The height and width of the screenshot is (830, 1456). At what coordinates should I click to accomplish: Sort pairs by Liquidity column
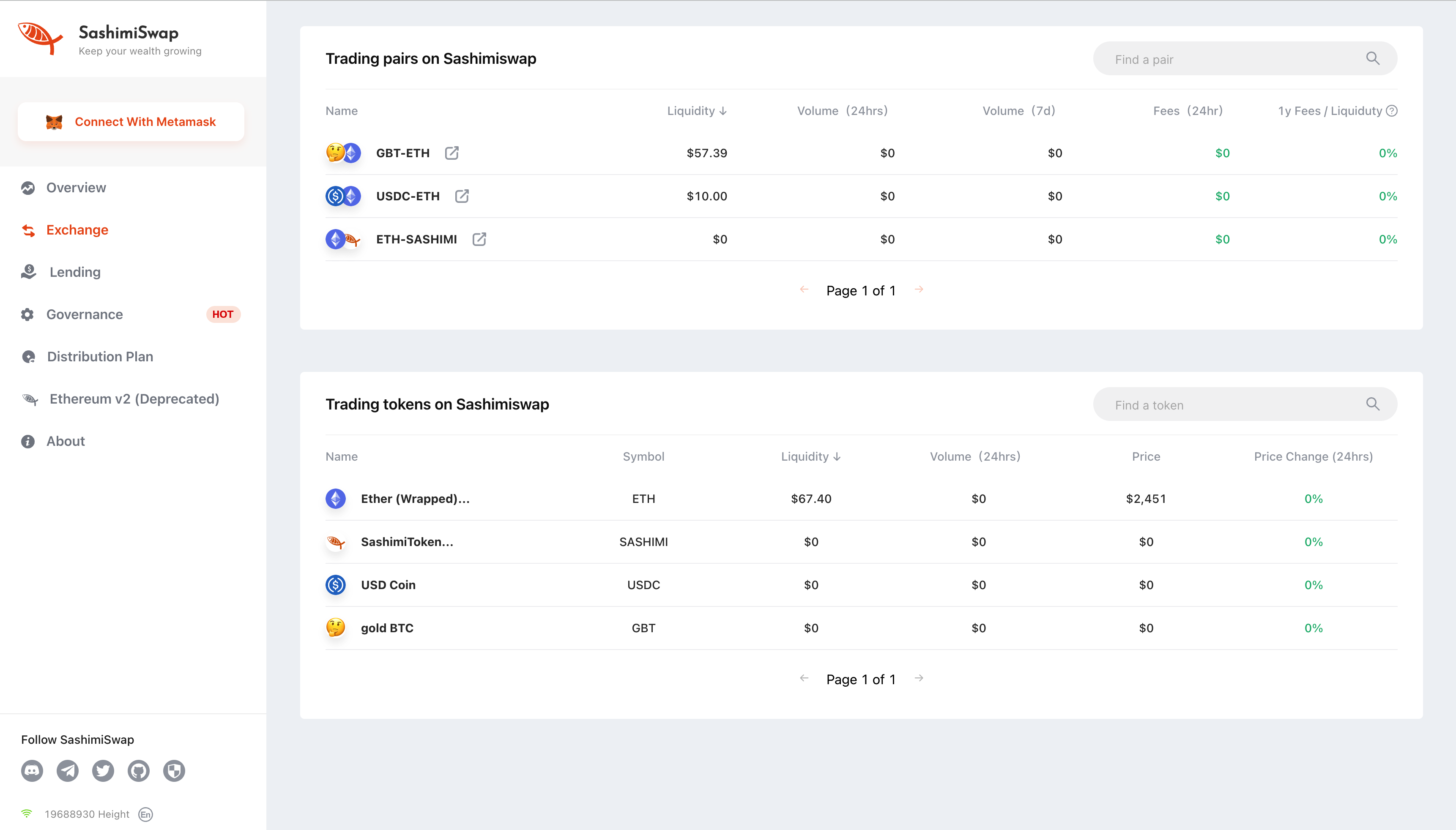697,111
